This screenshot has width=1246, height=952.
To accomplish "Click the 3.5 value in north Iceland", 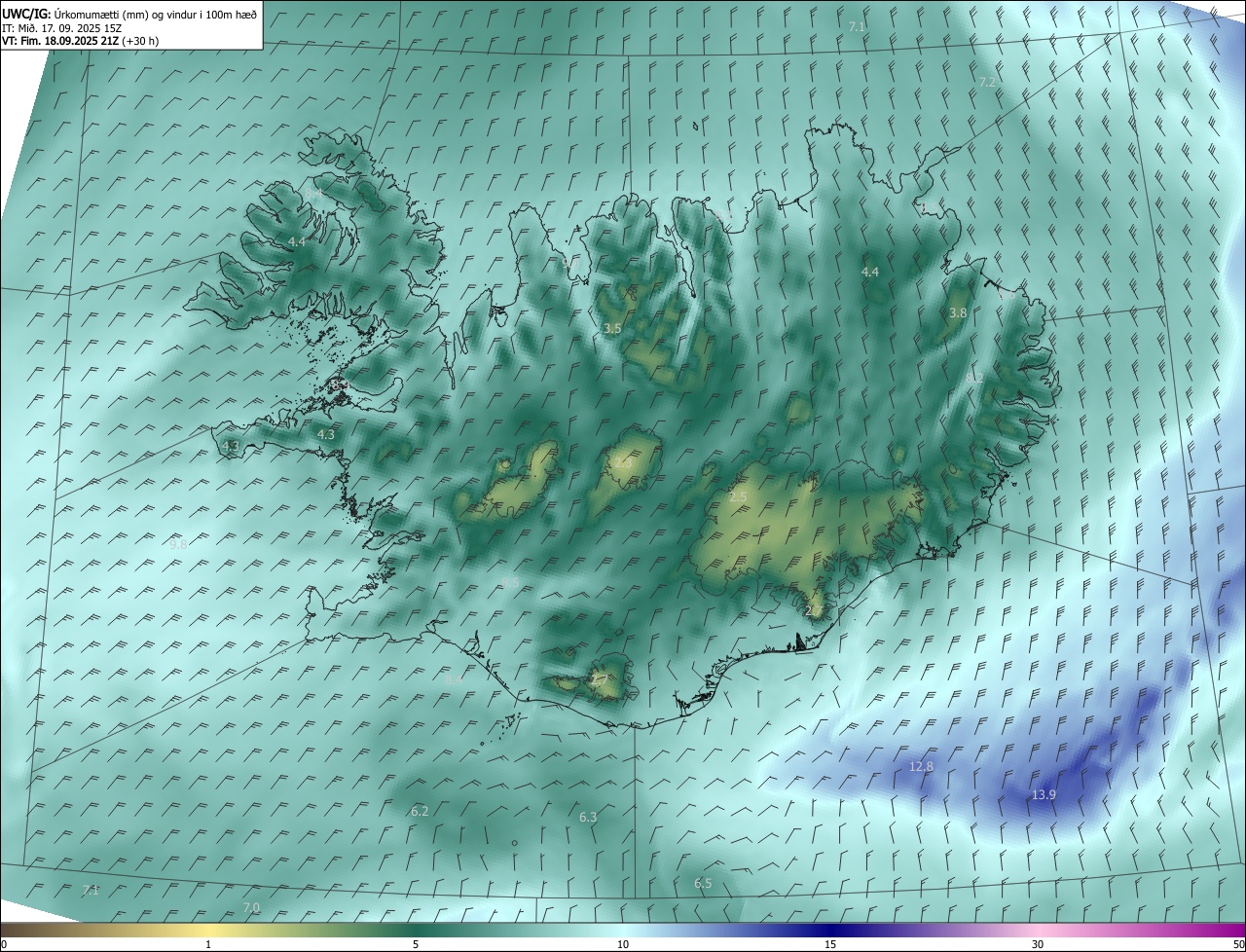I will [612, 329].
